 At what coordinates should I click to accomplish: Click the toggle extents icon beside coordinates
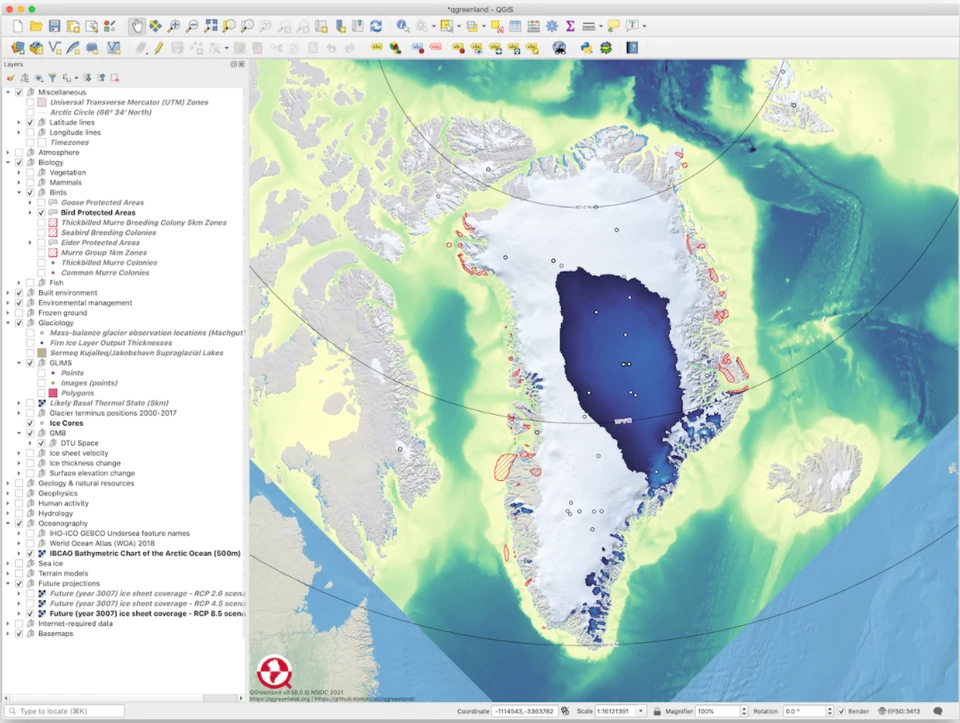[565, 711]
